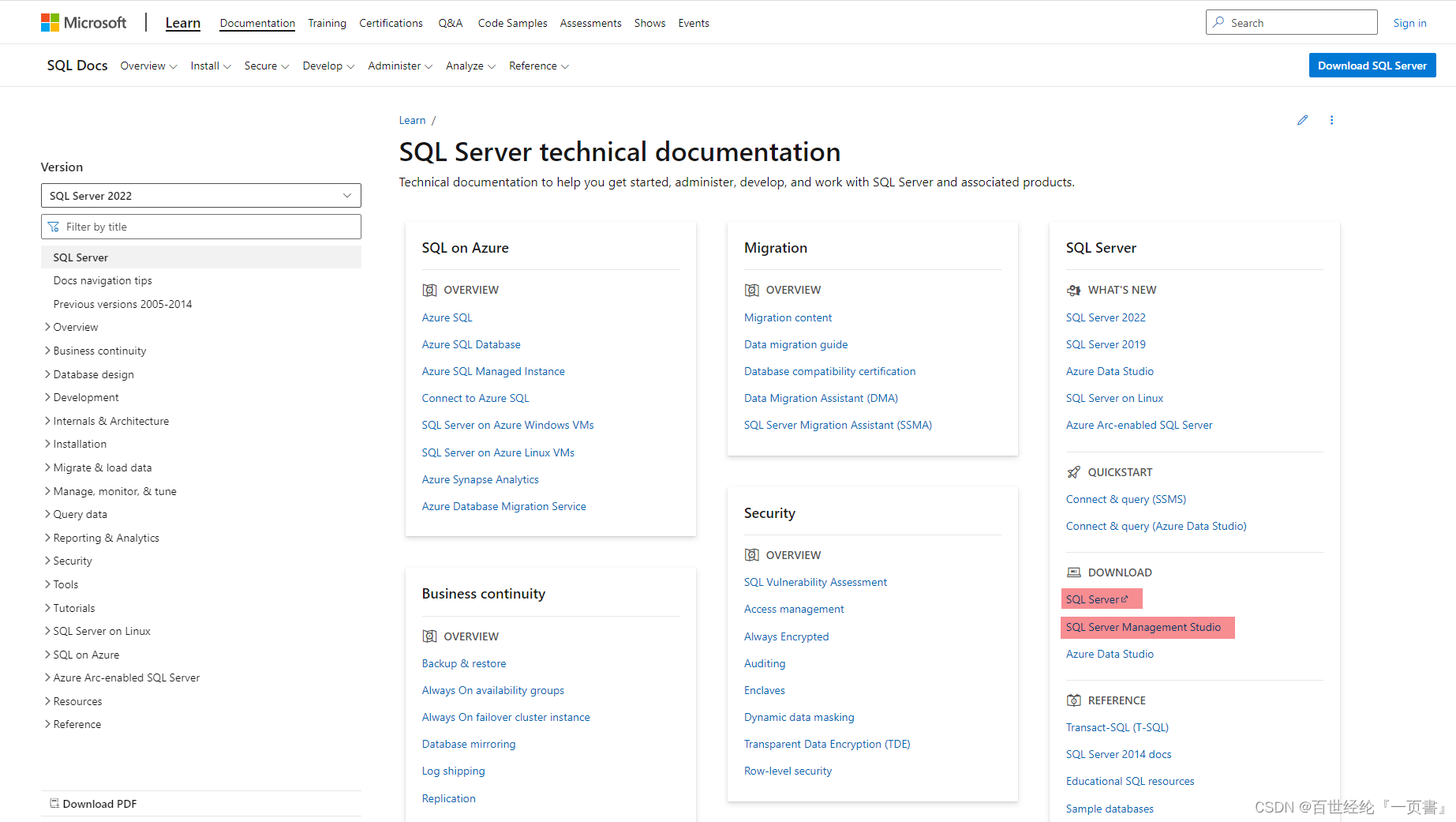Open Sample databases link
The image size is (1456, 822).
click(1110, 809)
